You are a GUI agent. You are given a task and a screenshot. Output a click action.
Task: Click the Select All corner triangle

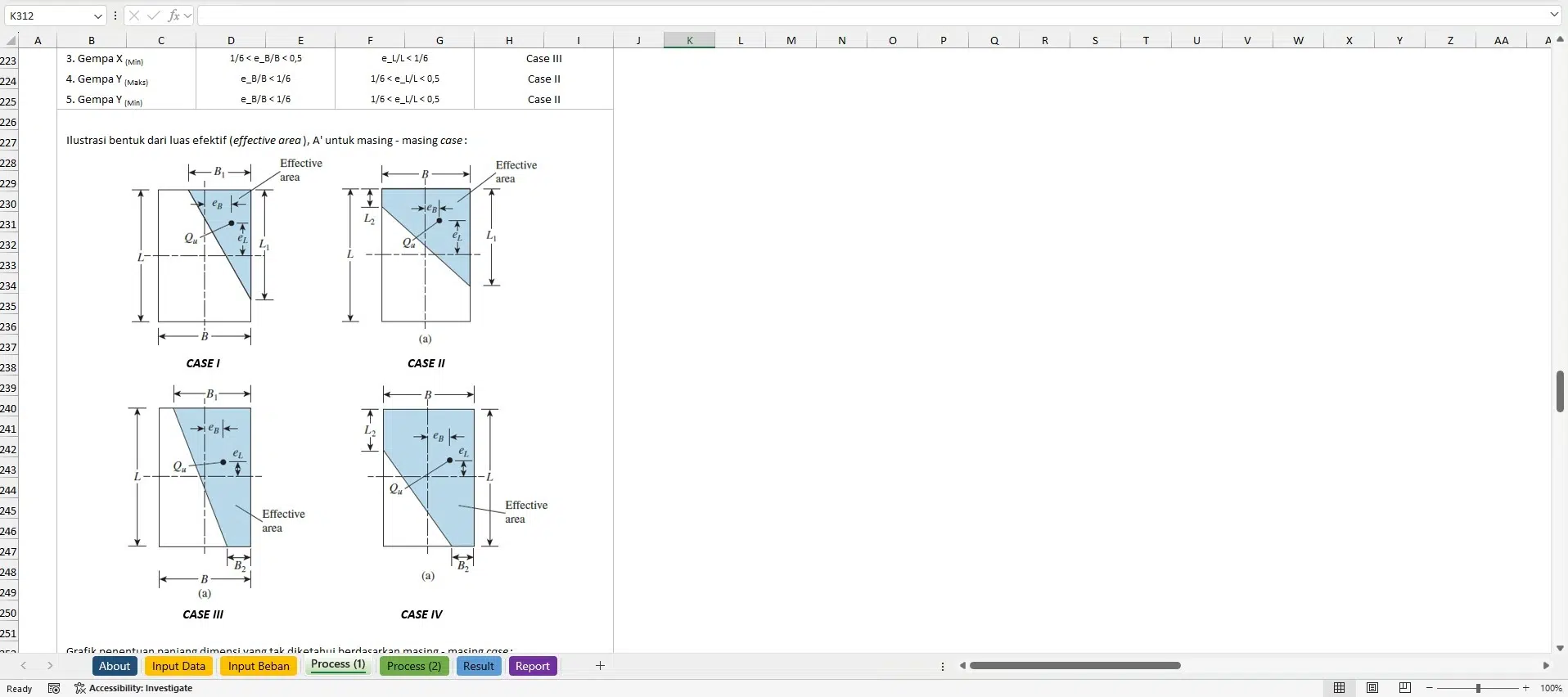coord(11,40)
